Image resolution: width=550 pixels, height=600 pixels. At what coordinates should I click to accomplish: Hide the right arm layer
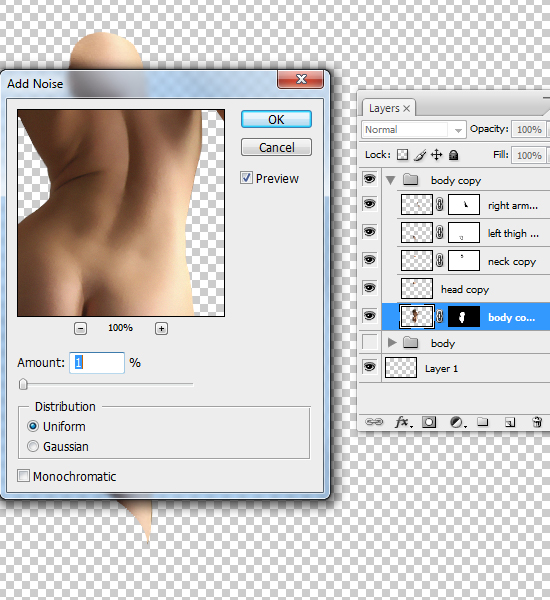tap(369, 204)
